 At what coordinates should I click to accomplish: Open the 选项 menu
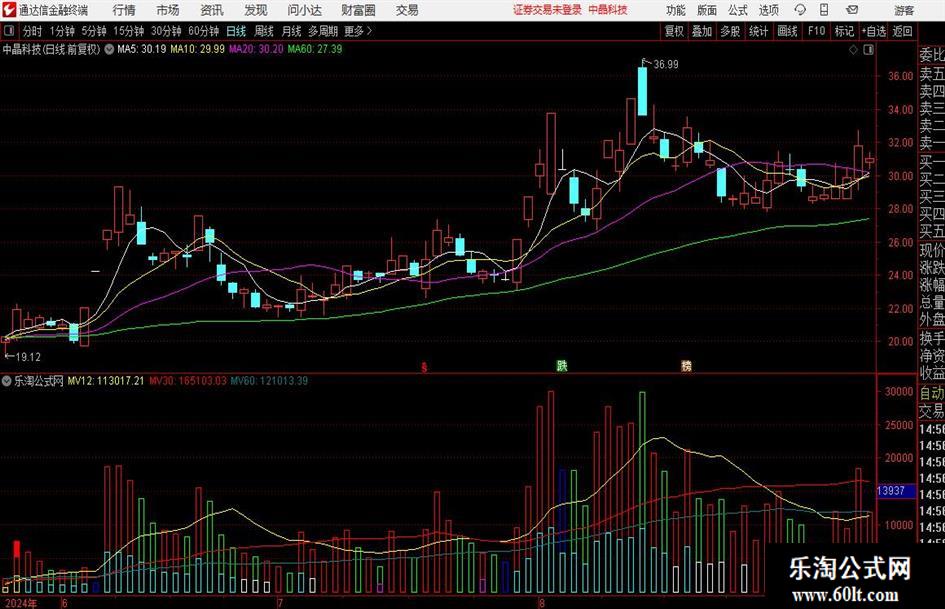[768, 10]
